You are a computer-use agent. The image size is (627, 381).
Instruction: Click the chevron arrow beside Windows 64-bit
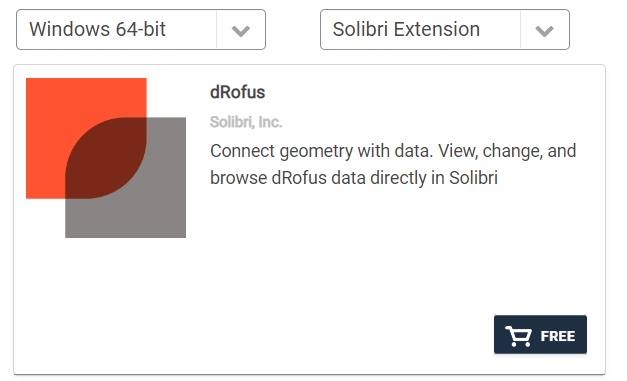coord(241,30)
